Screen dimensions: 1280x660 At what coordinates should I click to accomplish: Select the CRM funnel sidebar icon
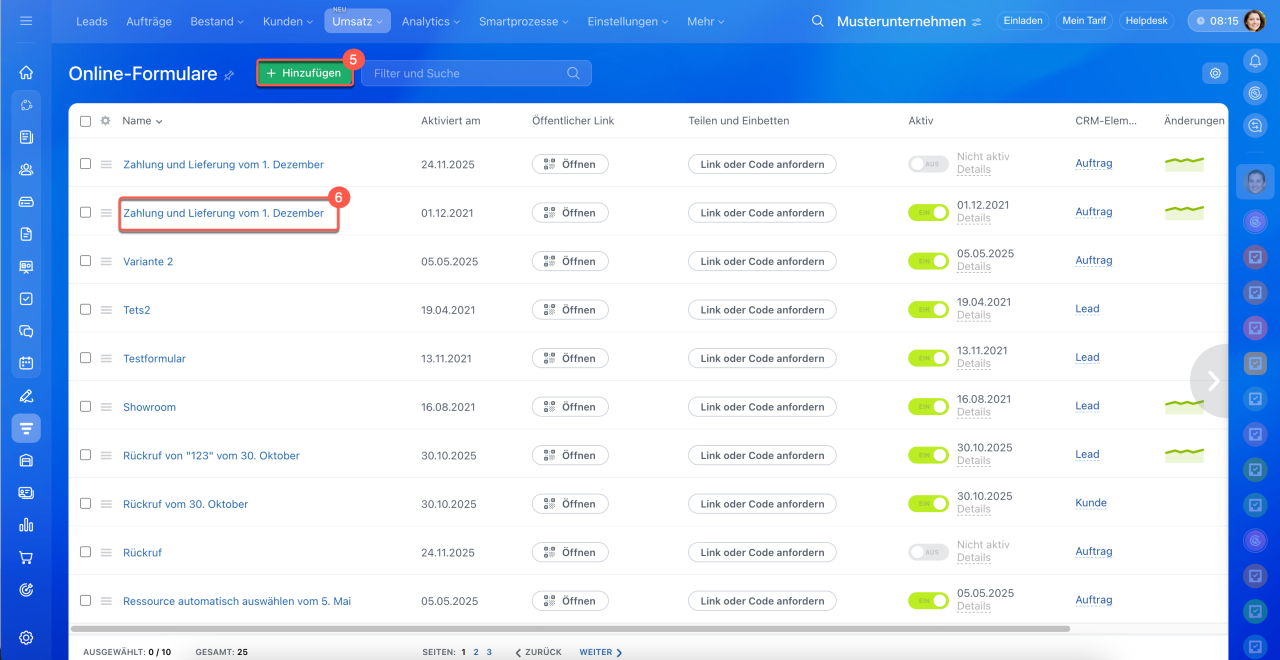point(26,428)
